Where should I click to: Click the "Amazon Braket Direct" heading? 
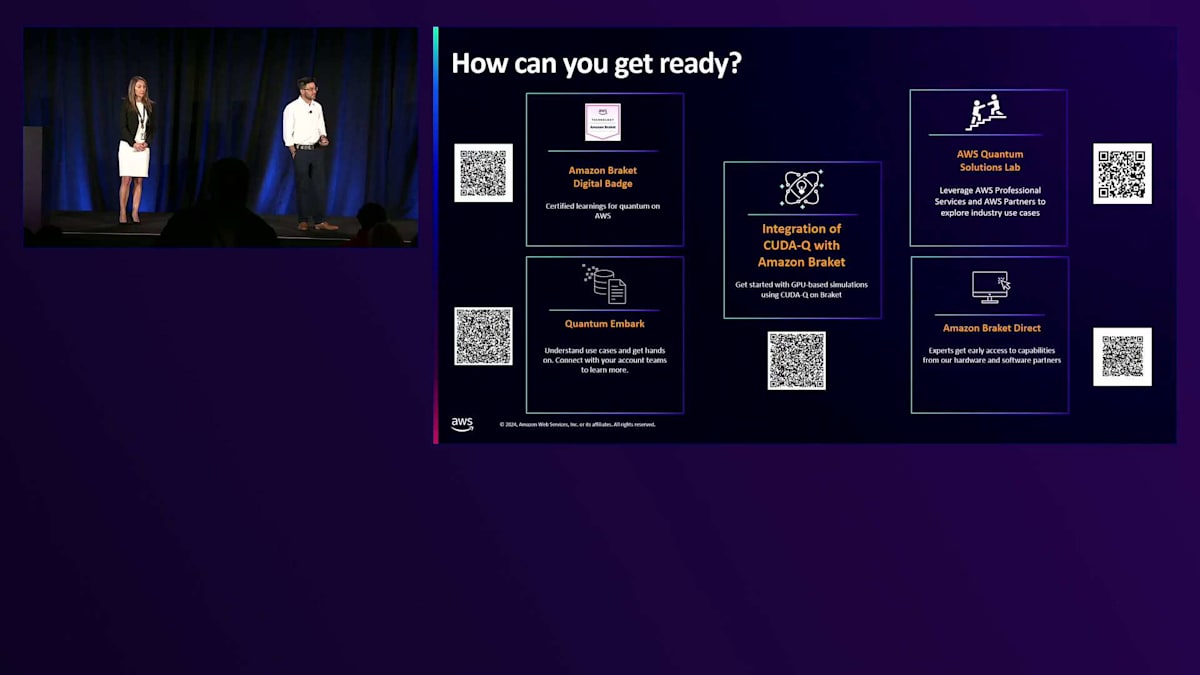991,328
